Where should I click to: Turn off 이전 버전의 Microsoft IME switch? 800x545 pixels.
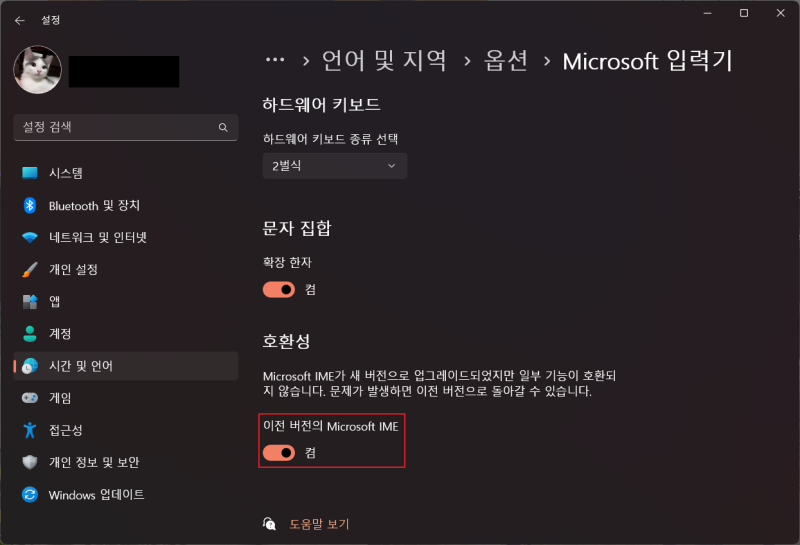279,453
